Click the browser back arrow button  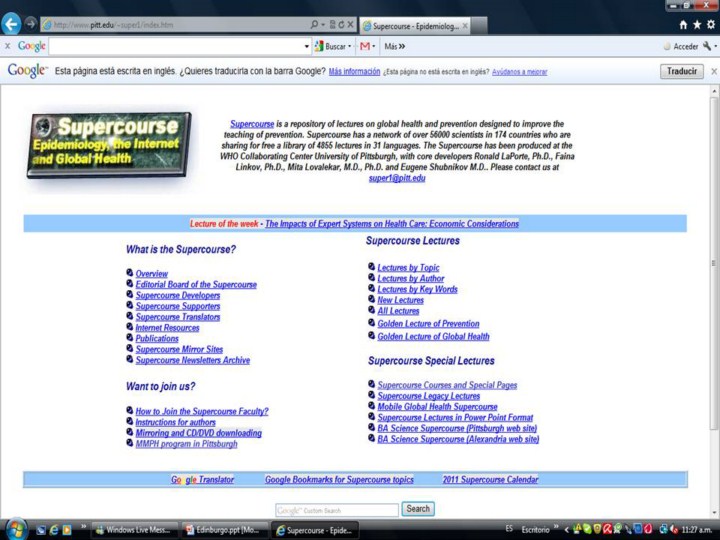(13, 24)
